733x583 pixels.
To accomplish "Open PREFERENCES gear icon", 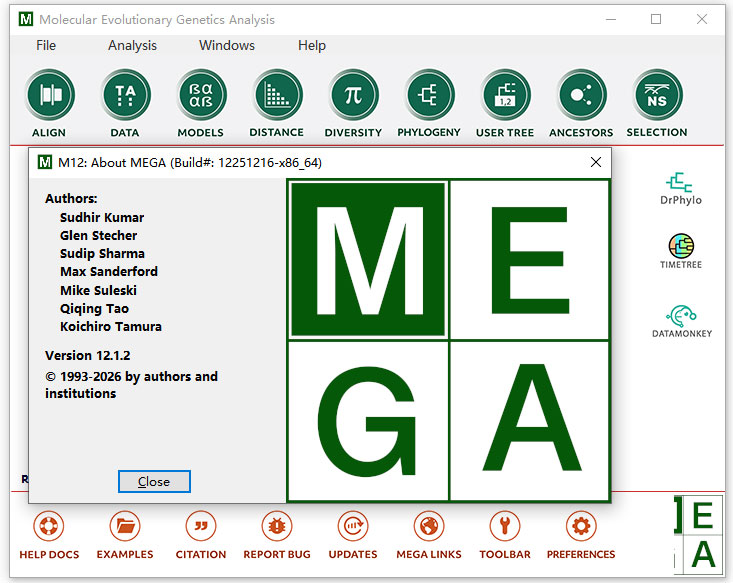I will [x=581, y=526].
